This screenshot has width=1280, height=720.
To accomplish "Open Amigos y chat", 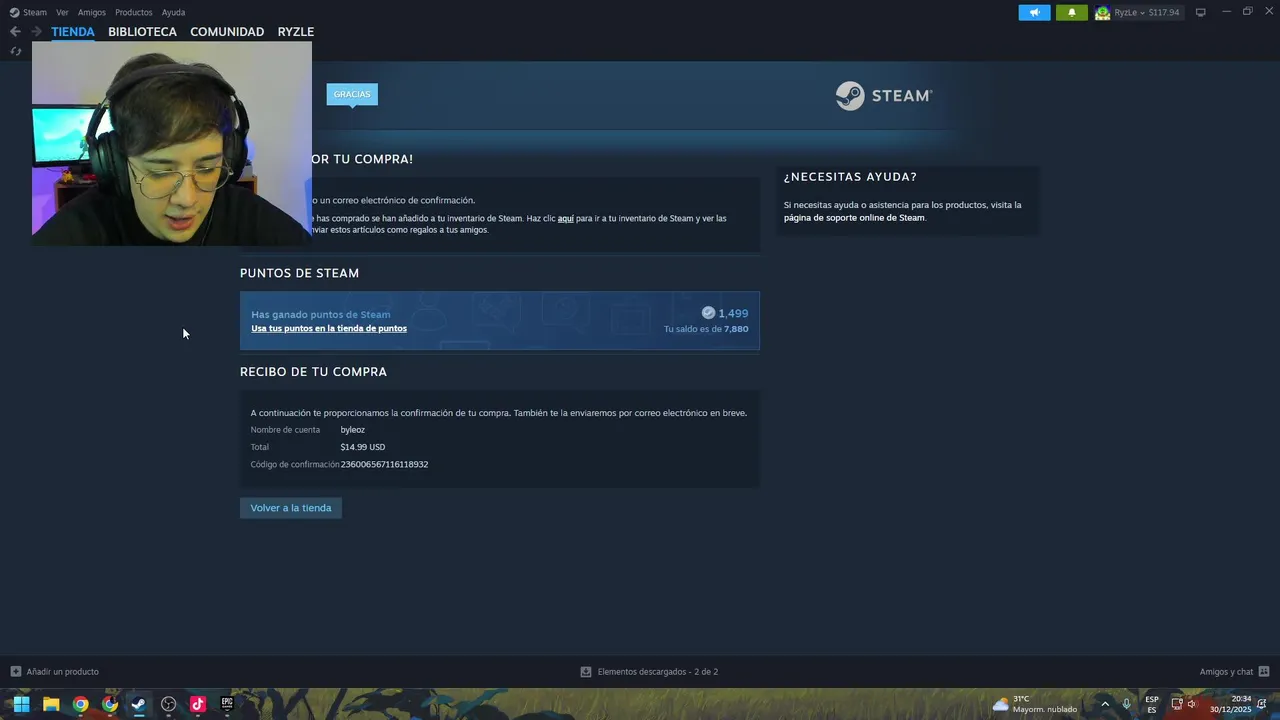I will (x=1226, y=672).
